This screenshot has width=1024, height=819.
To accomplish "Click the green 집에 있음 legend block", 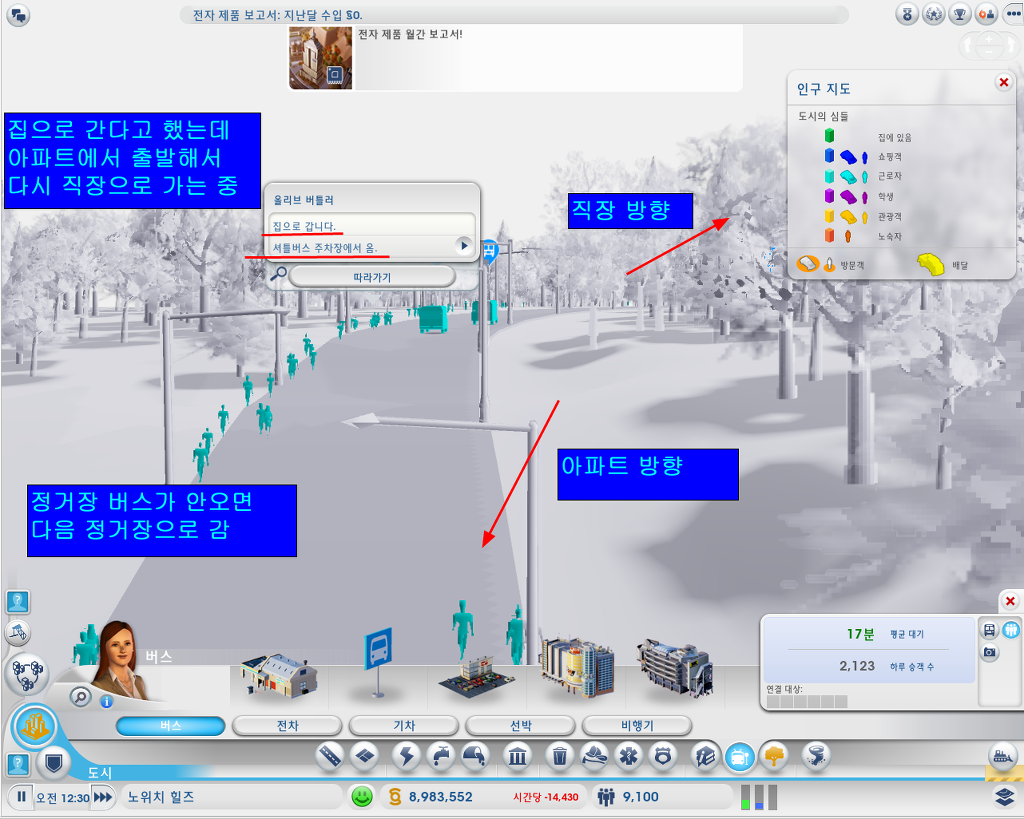I will click(x=829, y=136).
